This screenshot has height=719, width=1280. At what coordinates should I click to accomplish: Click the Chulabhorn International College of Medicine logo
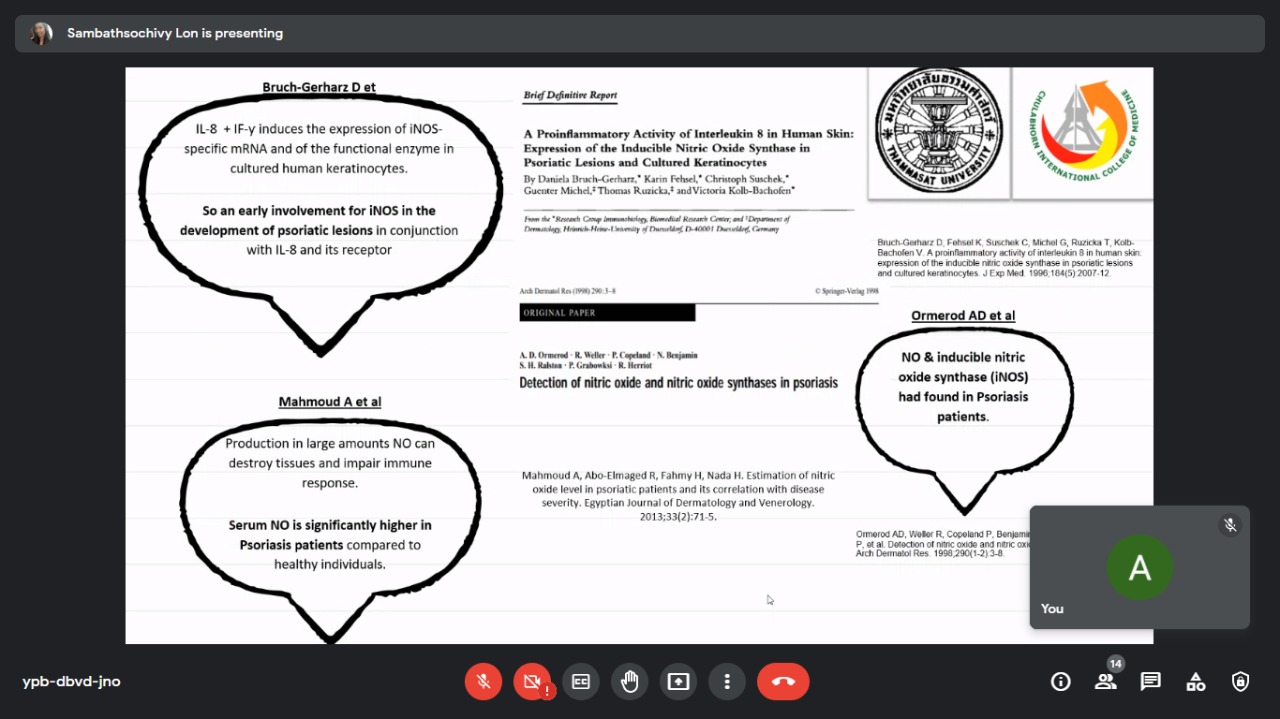click(1082, 131)
